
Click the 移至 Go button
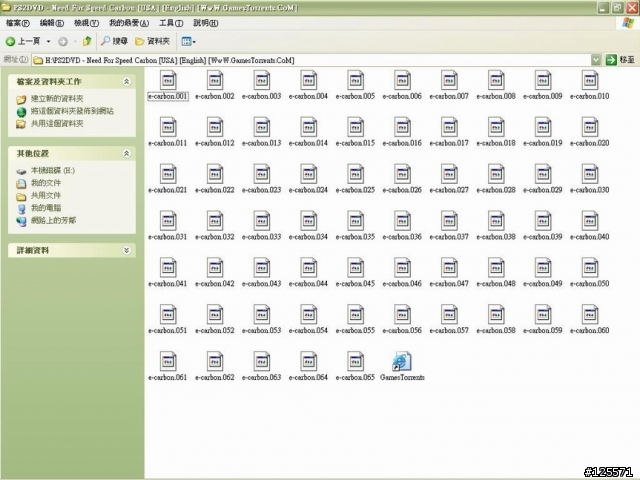click(x=620, y=60)
